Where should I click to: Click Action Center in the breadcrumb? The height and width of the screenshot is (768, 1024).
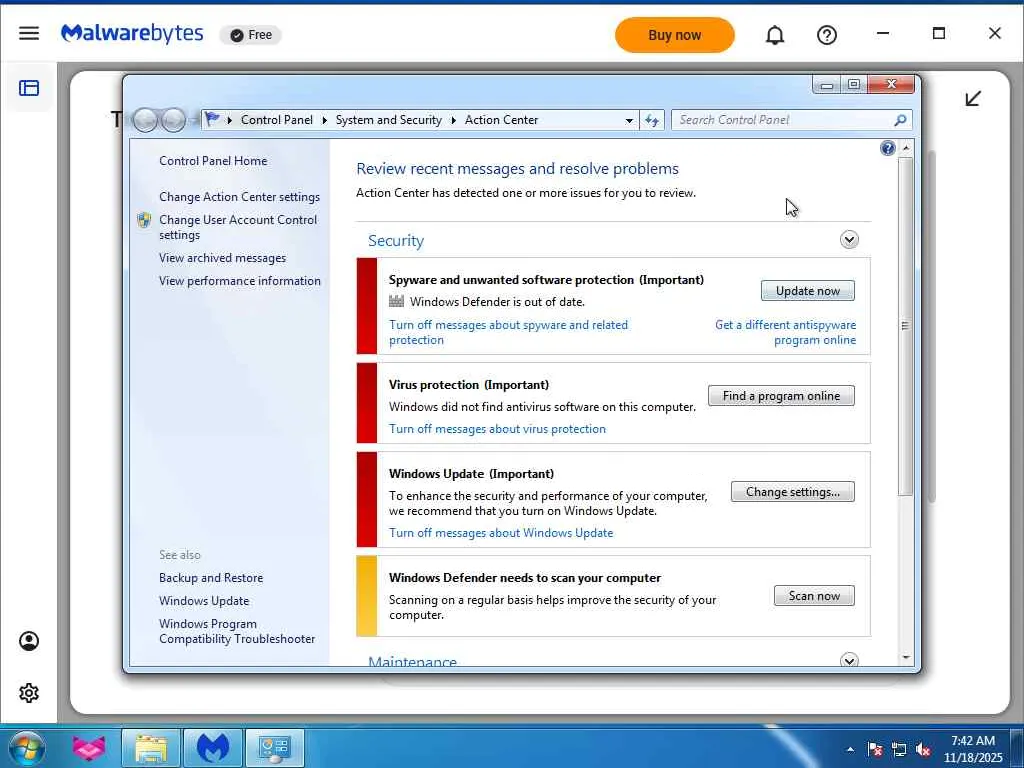point(502,120)
